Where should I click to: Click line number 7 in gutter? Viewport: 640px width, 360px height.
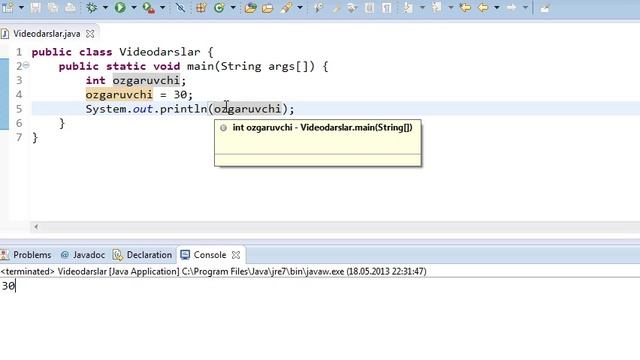[19, 137]
